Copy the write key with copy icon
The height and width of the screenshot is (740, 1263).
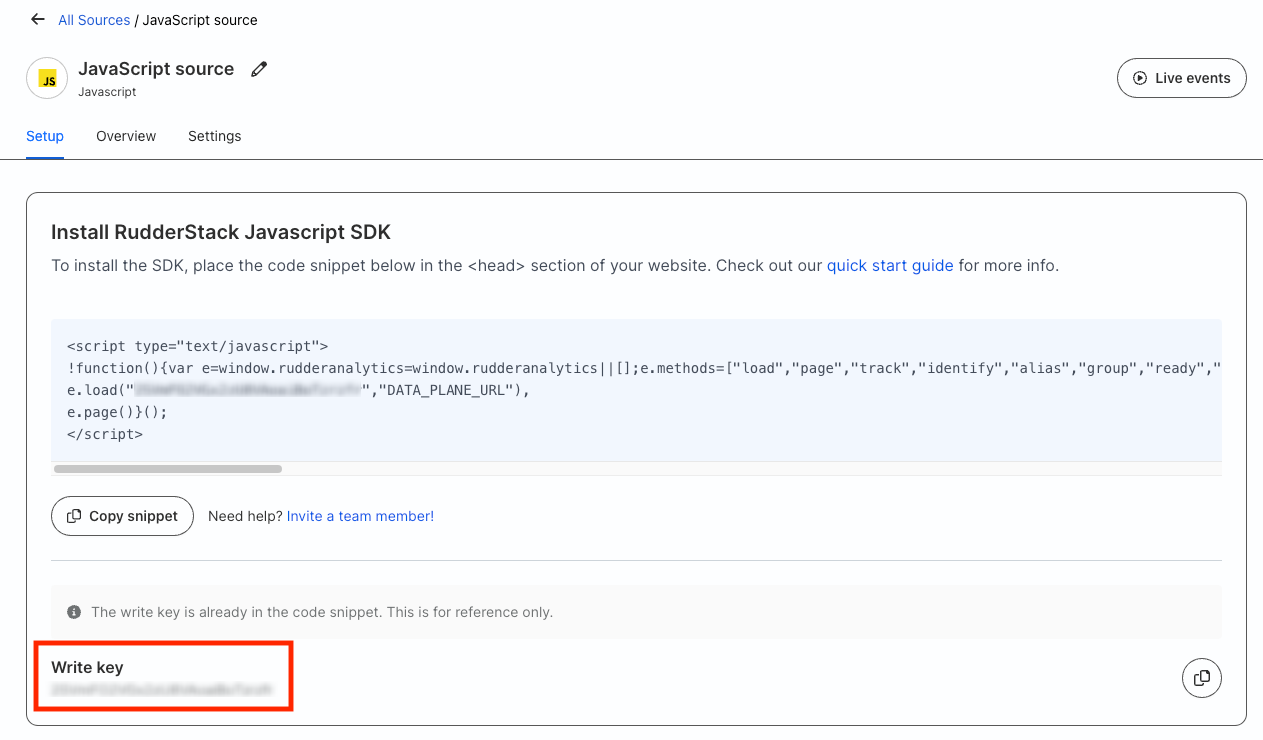tap(1202, 678)
